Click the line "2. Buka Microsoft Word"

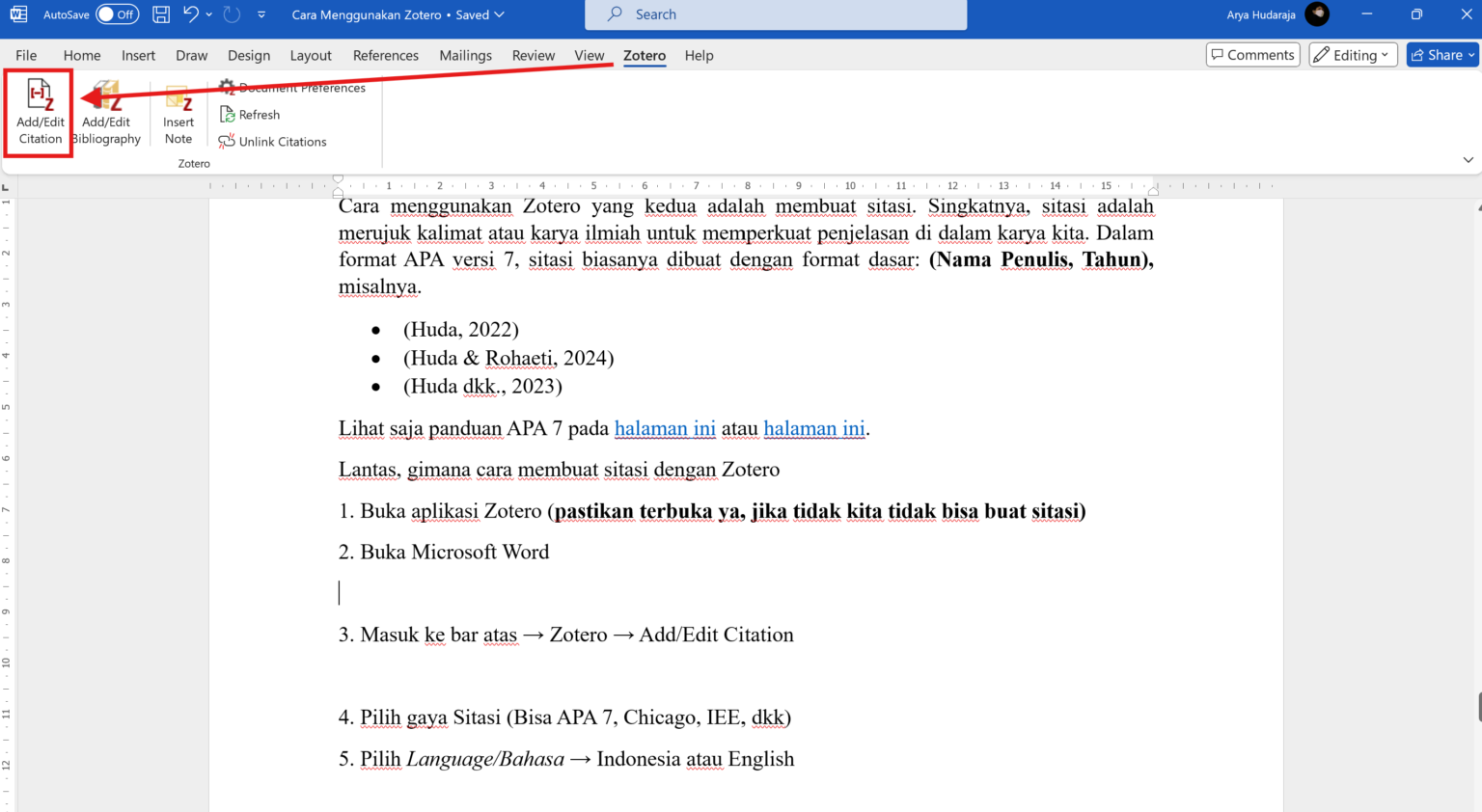(x=444, y=552)
